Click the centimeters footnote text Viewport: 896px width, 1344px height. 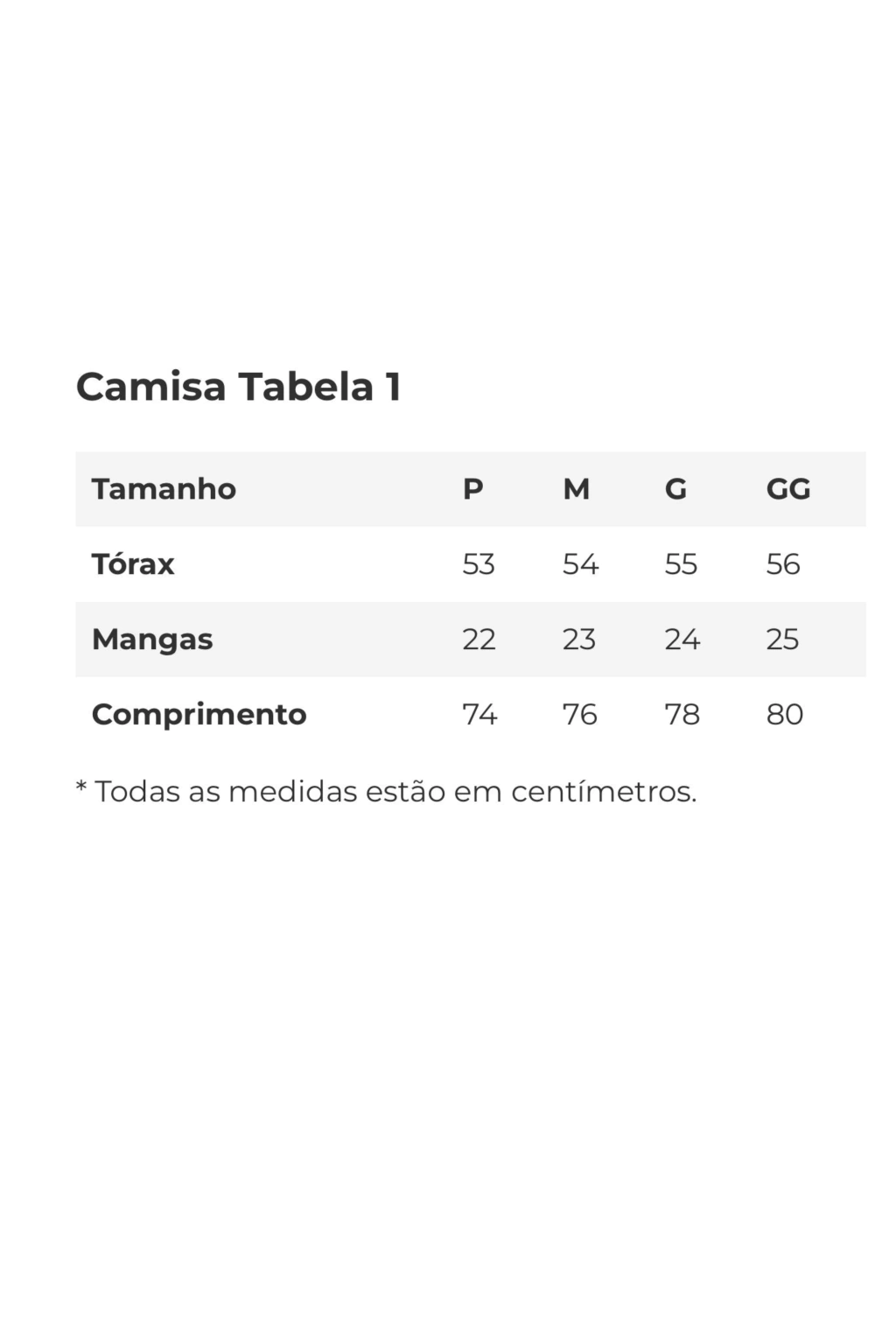386,792
